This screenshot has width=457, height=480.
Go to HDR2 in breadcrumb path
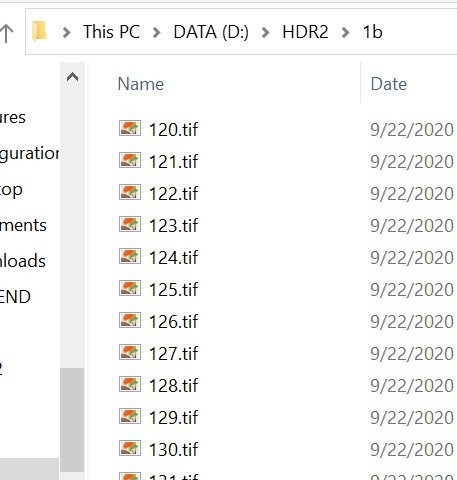pyautogui.click(x=305, y=32)
